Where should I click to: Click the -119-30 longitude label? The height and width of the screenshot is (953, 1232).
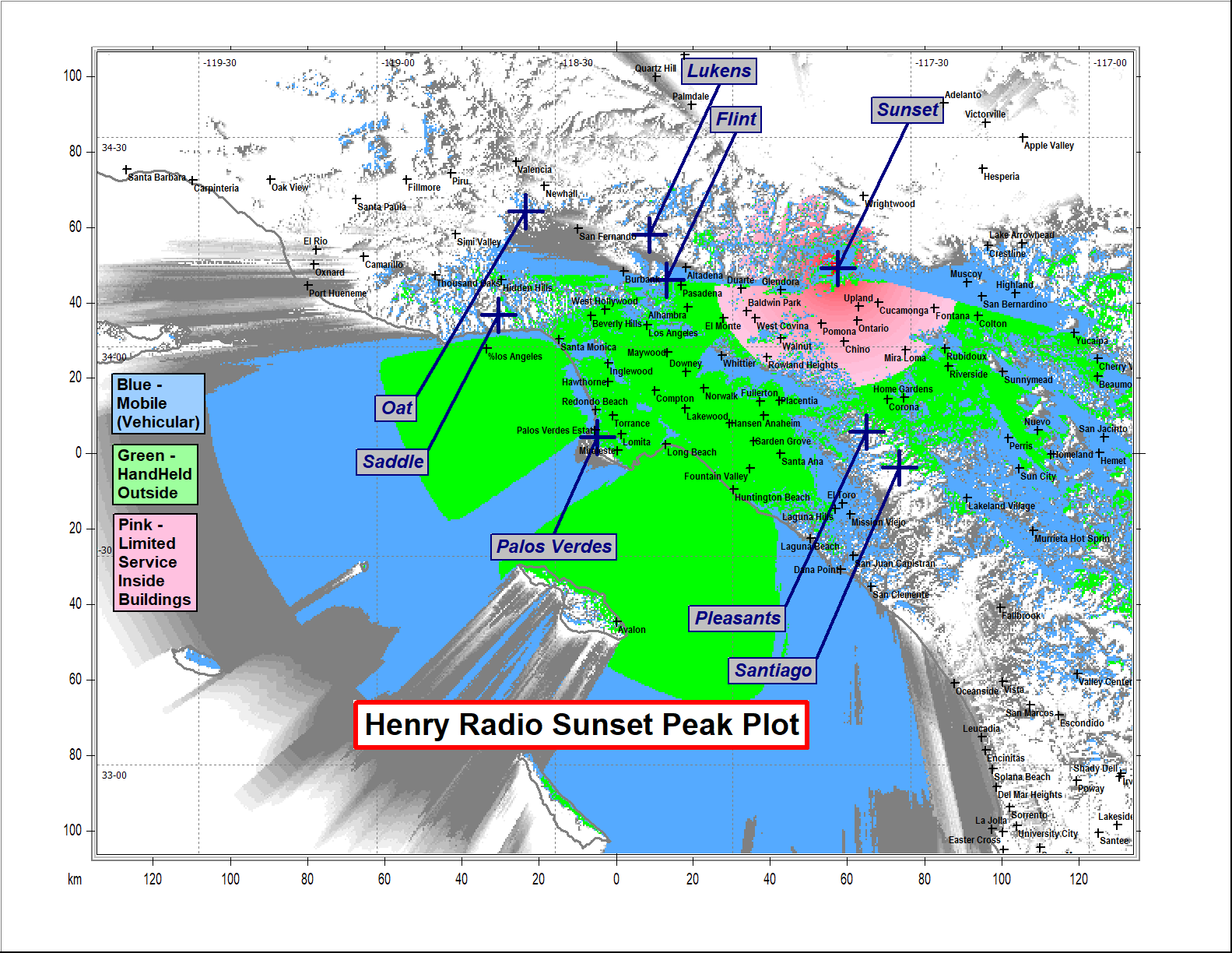[219, 63]
